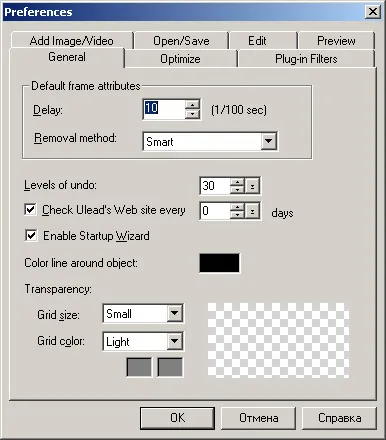Open the Removal method dropdown
The width and height of the screenshot is (386, 440).
point(268,142)
